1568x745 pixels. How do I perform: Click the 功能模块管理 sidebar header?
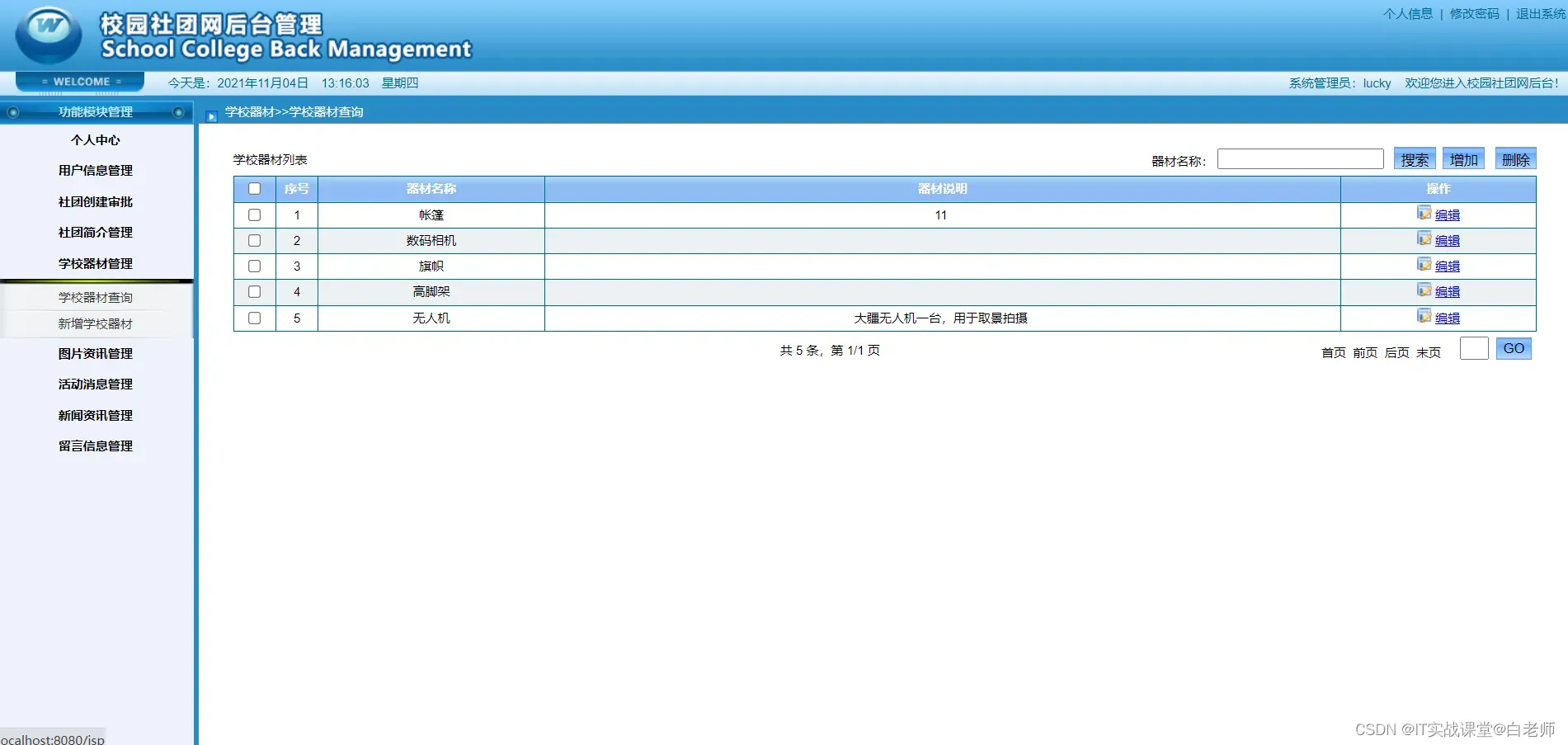coord(96,112)
